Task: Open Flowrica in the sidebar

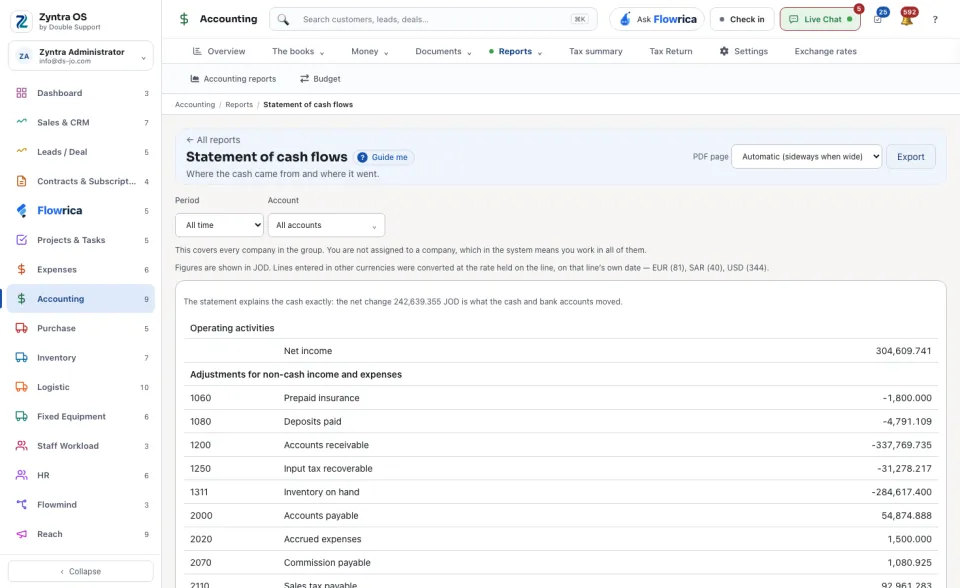Action: [81, 211]
